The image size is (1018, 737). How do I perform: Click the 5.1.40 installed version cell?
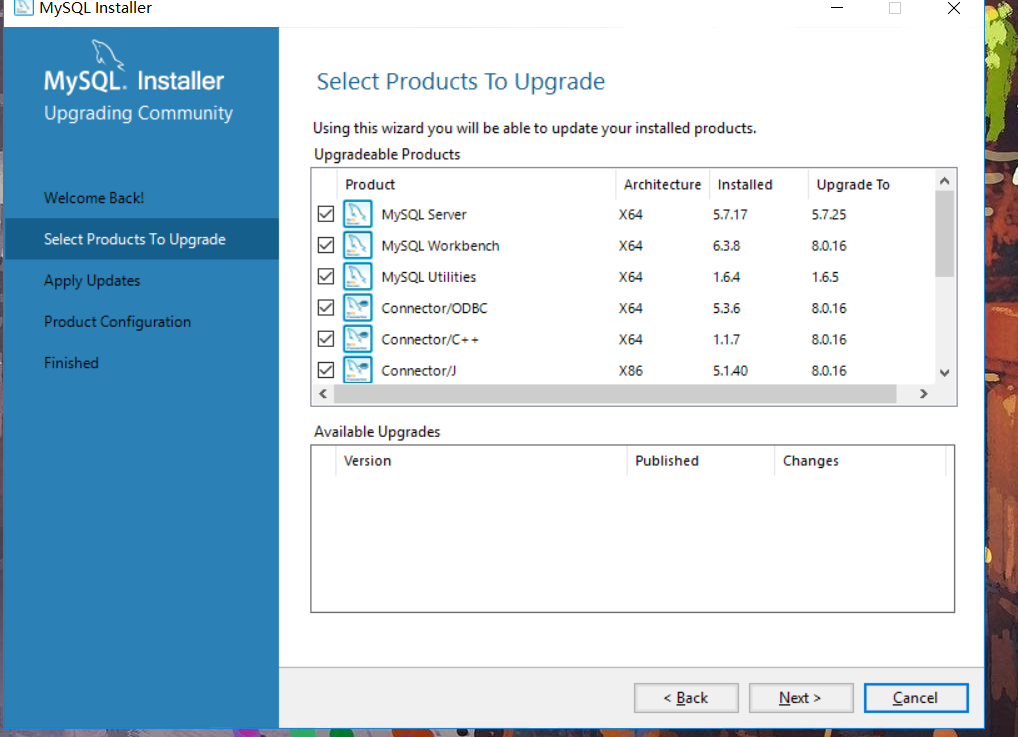tap(730, 370)
